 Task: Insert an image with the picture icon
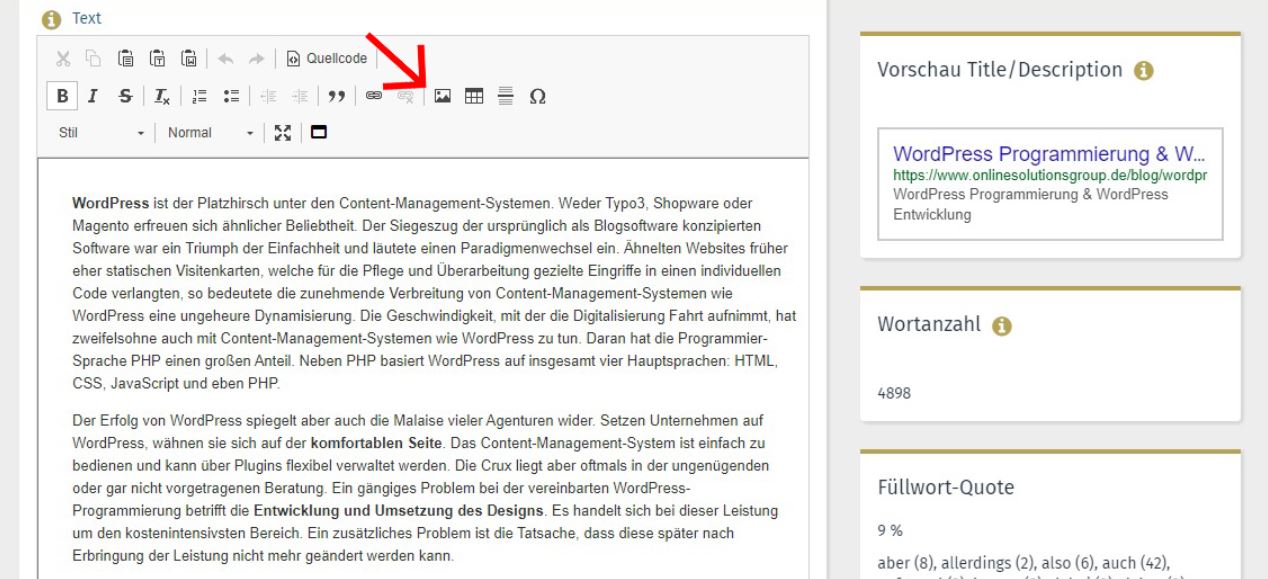click(x=441, y=96)
